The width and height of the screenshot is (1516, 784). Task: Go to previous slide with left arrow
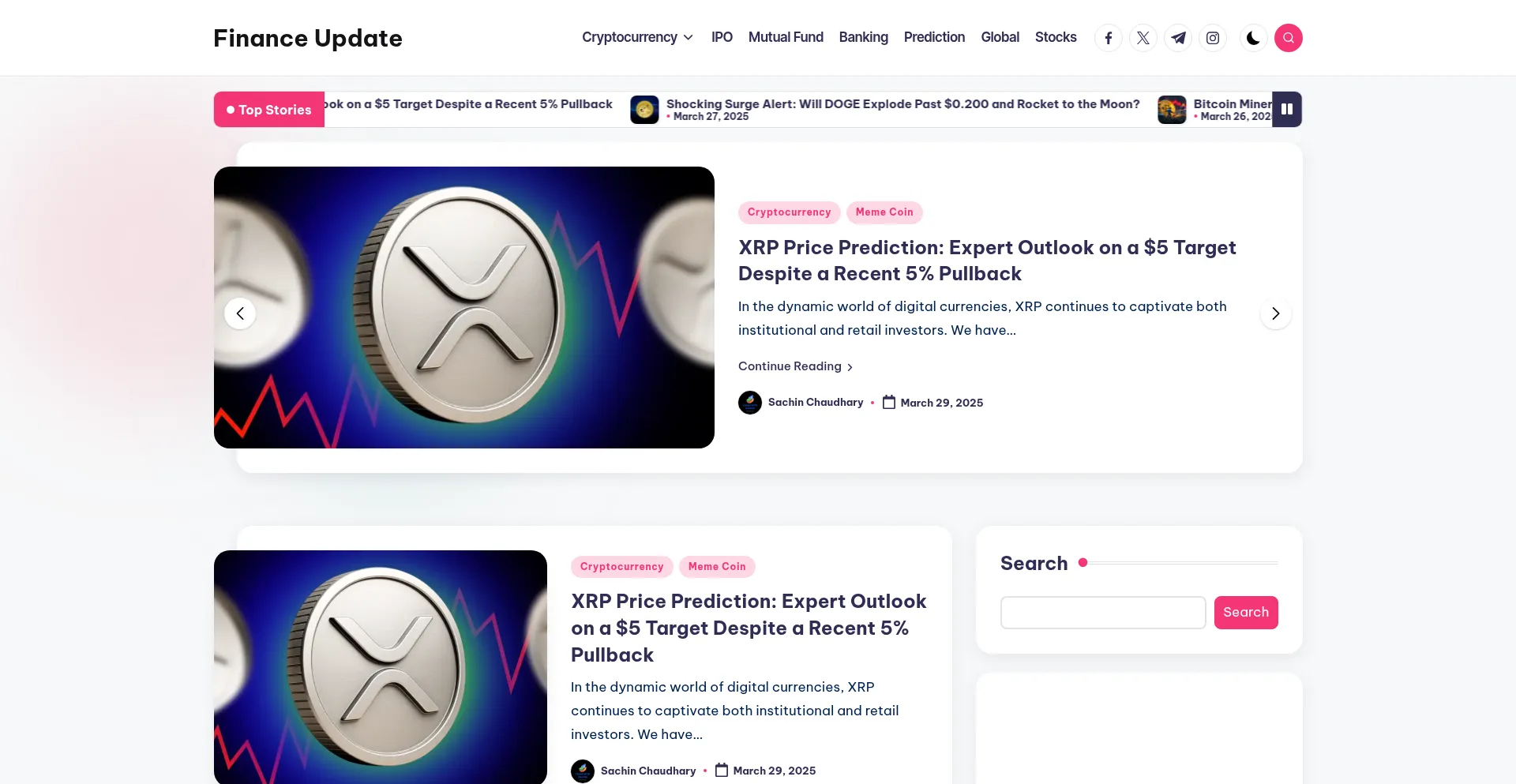240,313
